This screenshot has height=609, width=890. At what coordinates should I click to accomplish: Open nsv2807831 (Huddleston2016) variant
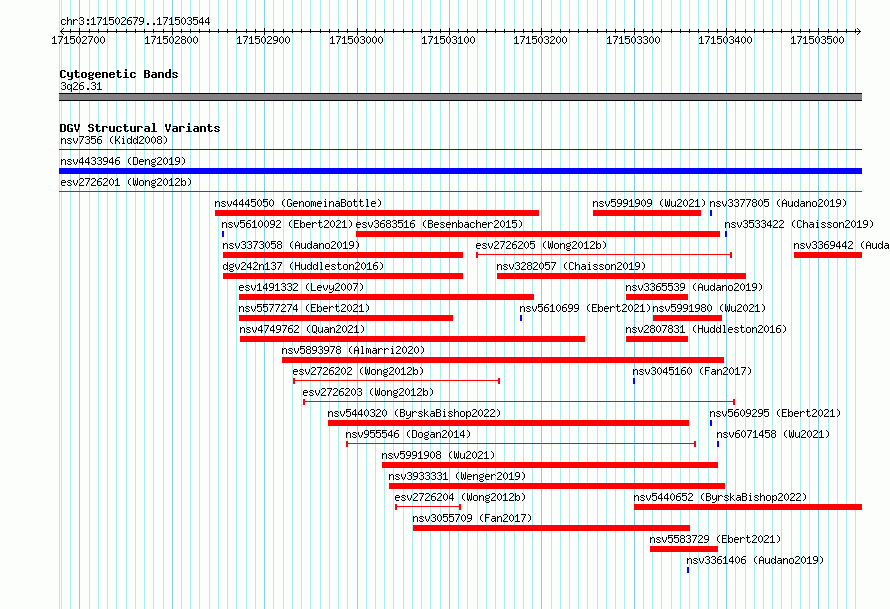pyautogui.click(x=706, y=329)
